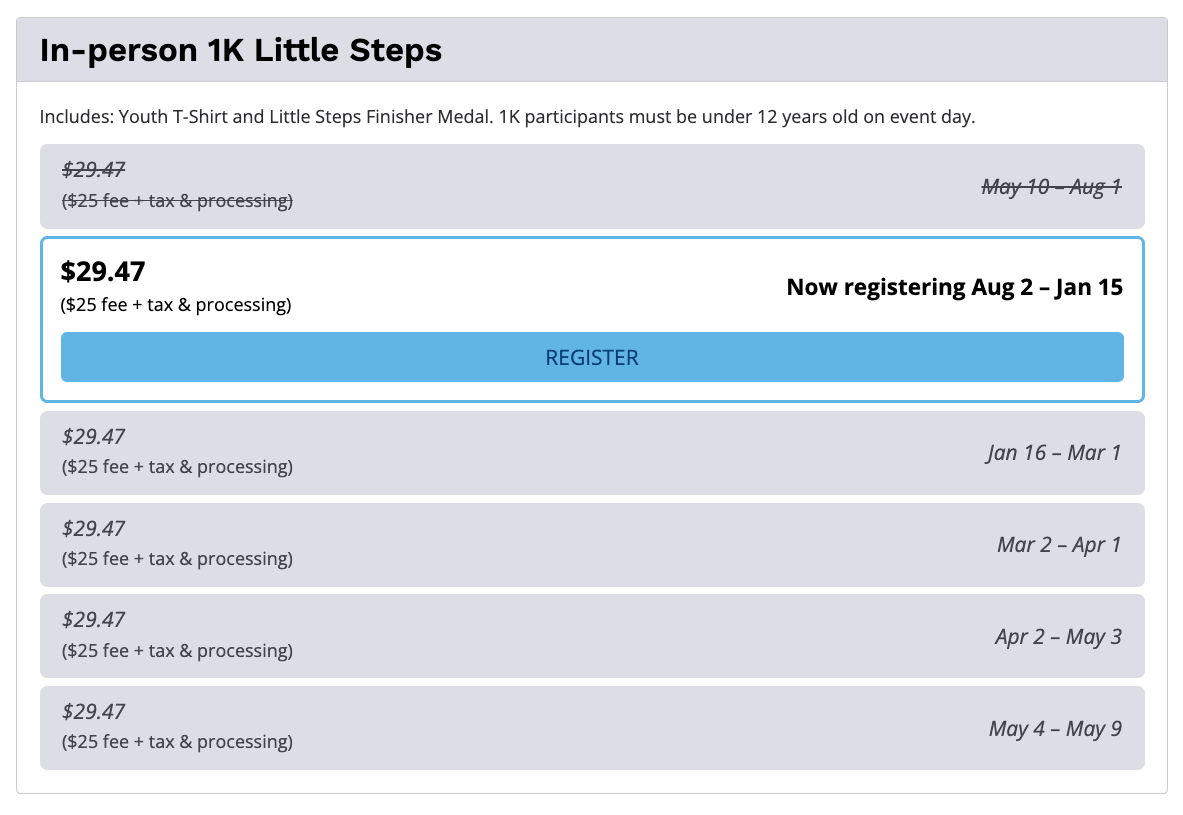The width and height of the screenshot is (1183, 815).
Task: Select the May 4 – May 9 date range
Action: [1054, 729]
